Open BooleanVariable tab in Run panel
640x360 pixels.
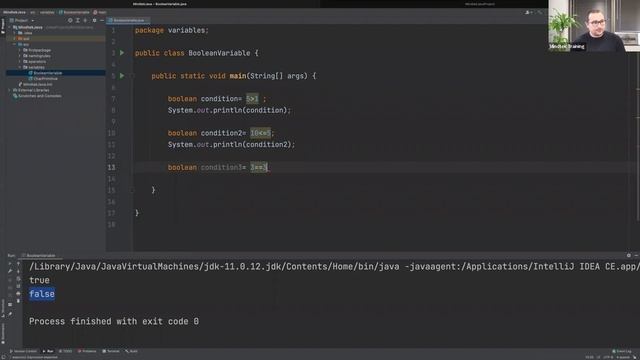[x=39, y=256]
